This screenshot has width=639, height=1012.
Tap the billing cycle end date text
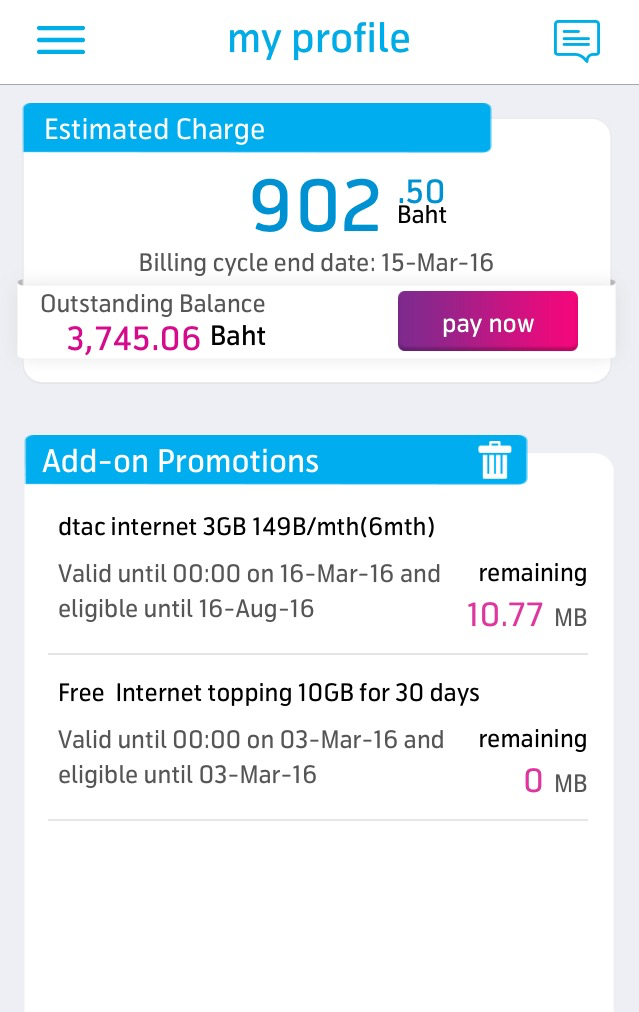point(316,263)
